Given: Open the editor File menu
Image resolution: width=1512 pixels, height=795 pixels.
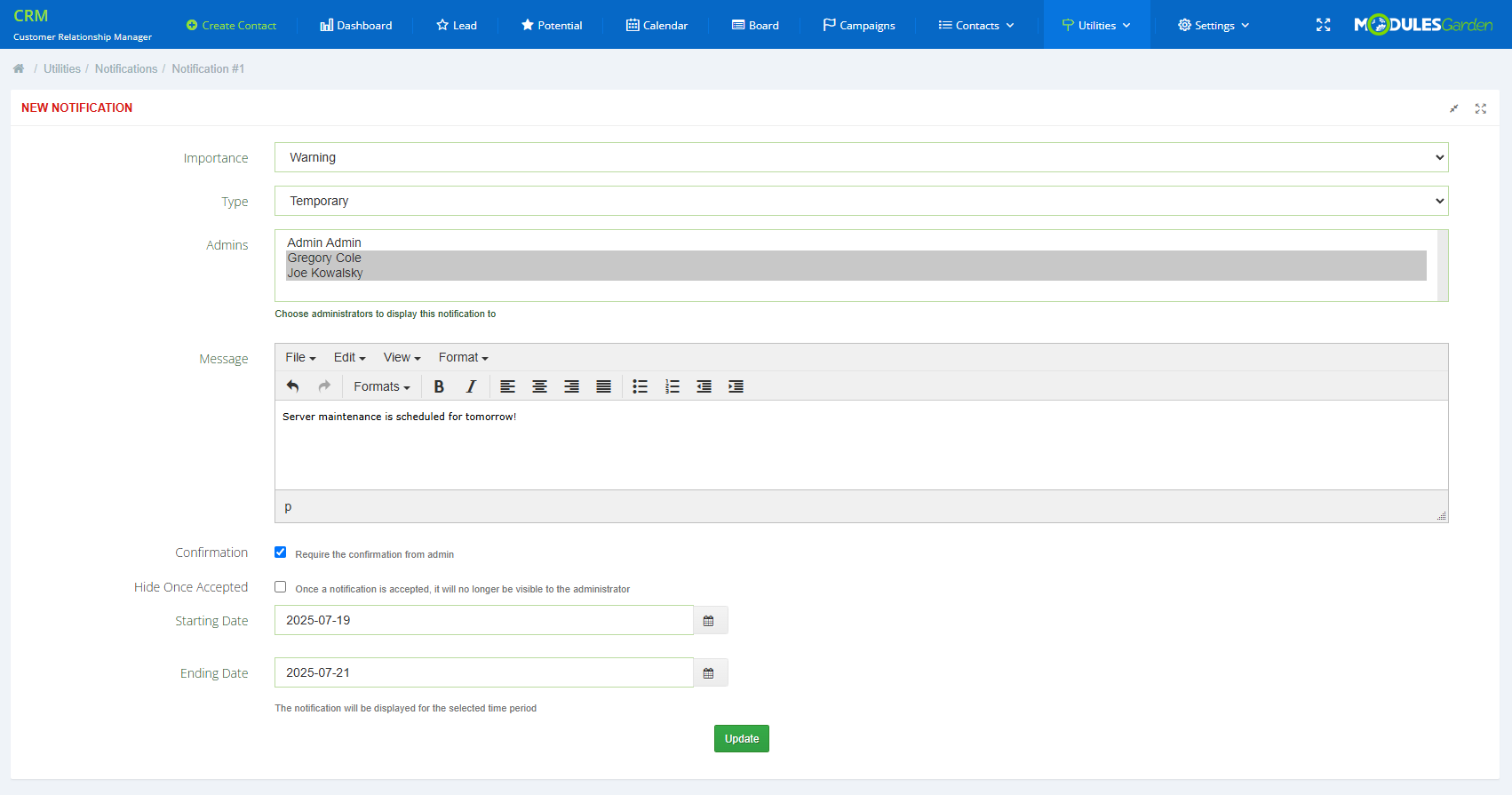Looking at the screenshot, I should [300, 357].
